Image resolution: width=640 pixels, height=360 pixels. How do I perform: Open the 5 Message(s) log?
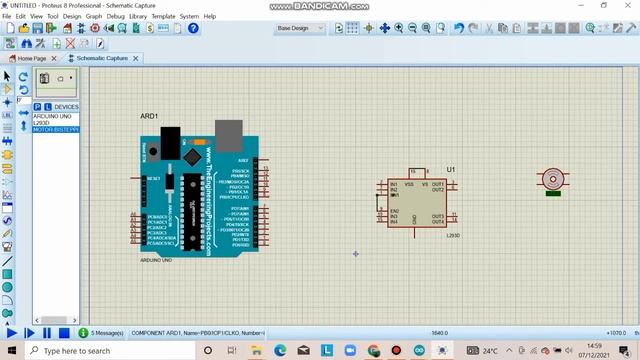(101, 333)
